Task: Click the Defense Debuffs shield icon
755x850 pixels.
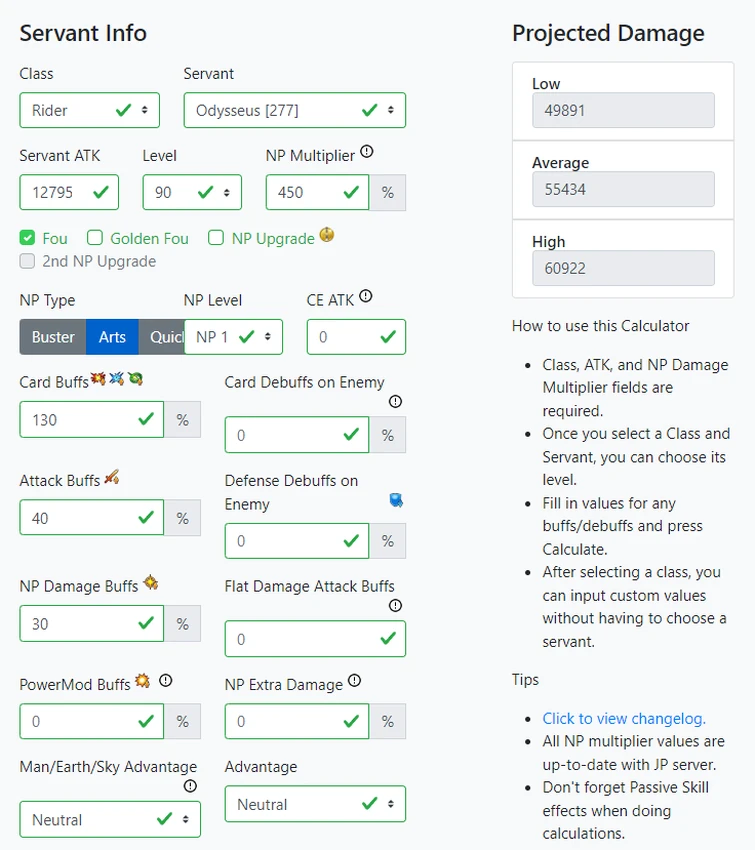Action: click(396, 499)
